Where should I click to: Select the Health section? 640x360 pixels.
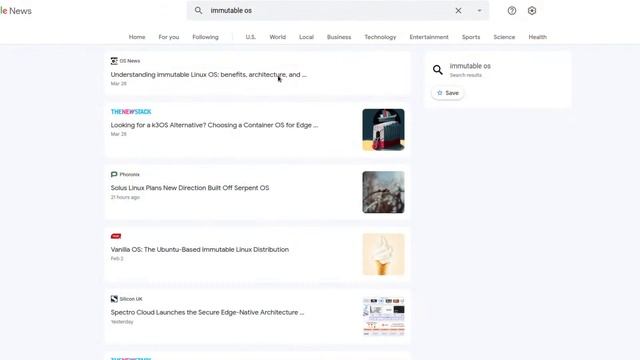pyautogui.click(x=538, y=37)
